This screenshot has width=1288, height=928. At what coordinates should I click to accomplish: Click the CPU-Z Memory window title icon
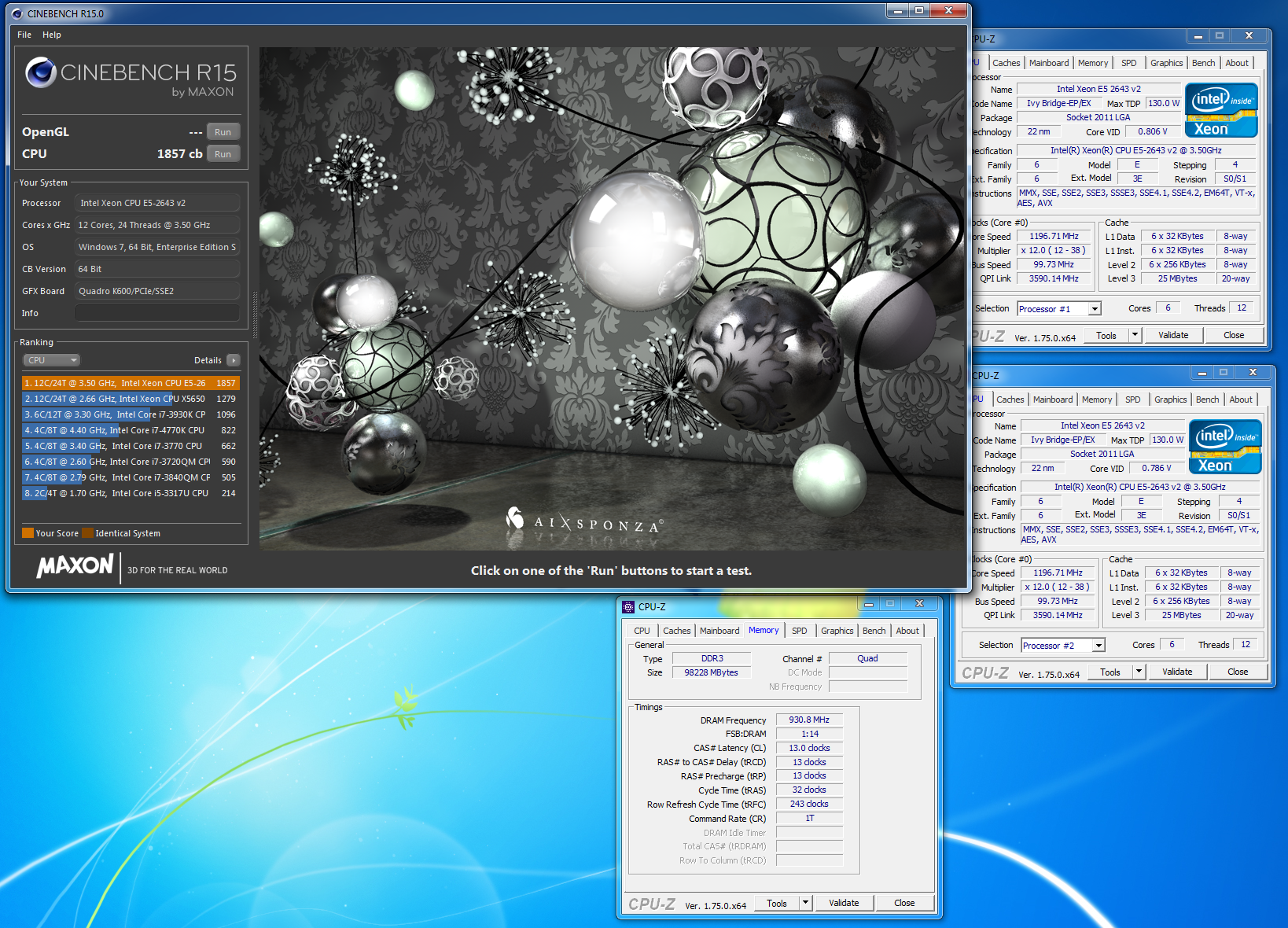click(628, 606)
